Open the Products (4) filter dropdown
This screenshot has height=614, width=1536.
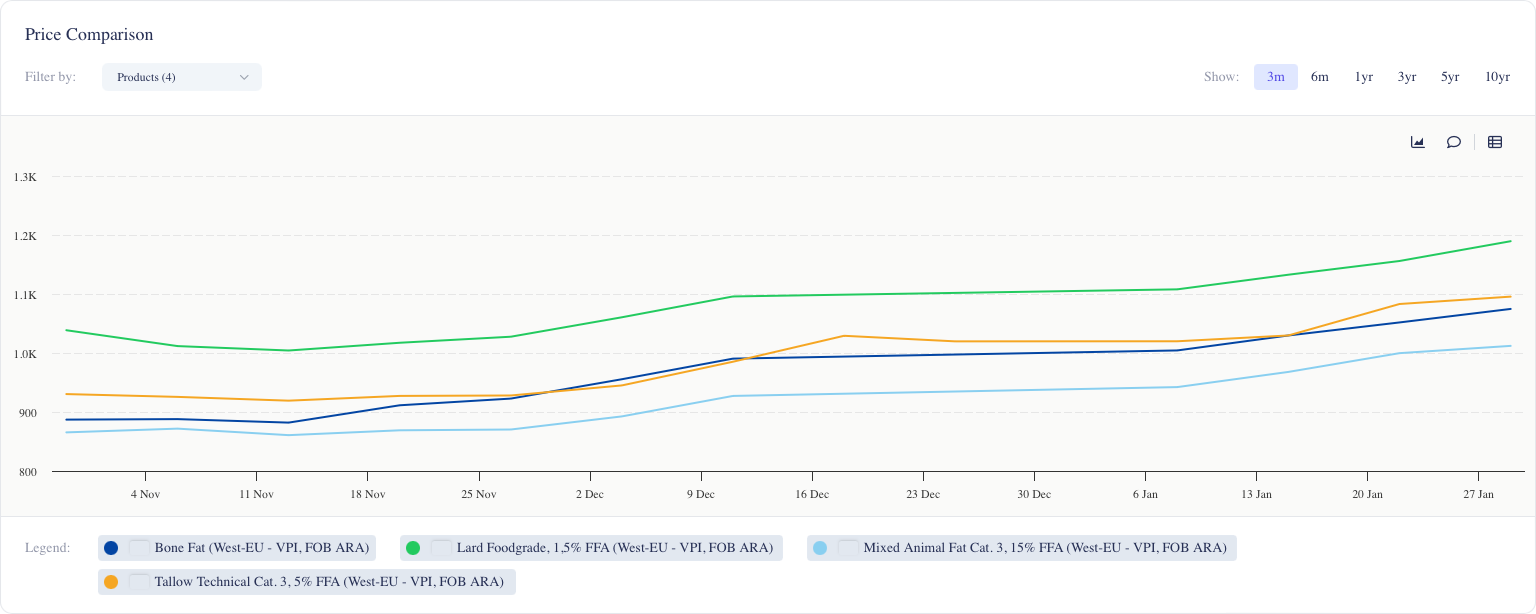click(x=182, y=77)
